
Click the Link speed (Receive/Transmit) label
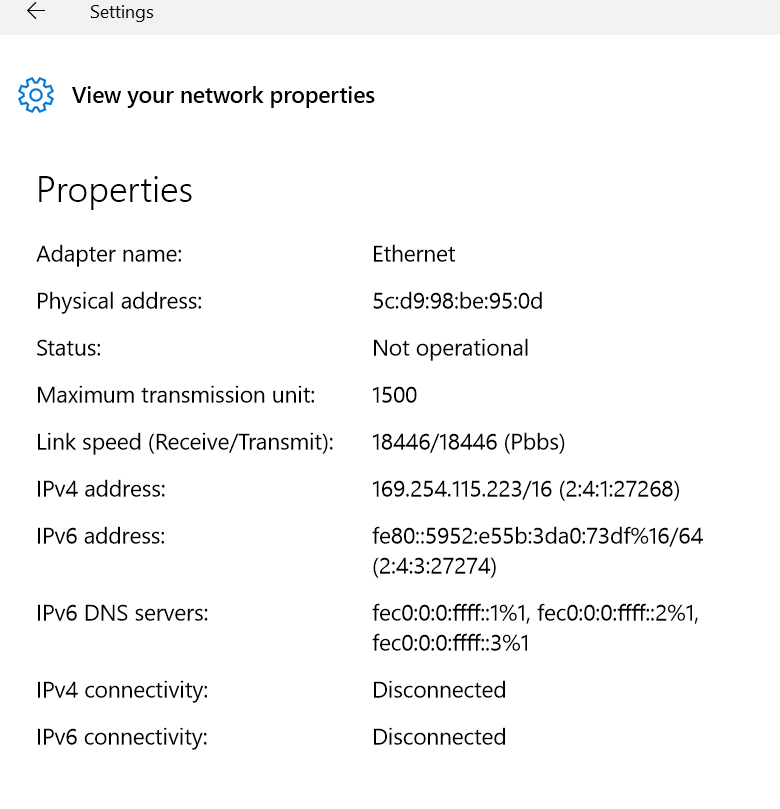point(185,442)
